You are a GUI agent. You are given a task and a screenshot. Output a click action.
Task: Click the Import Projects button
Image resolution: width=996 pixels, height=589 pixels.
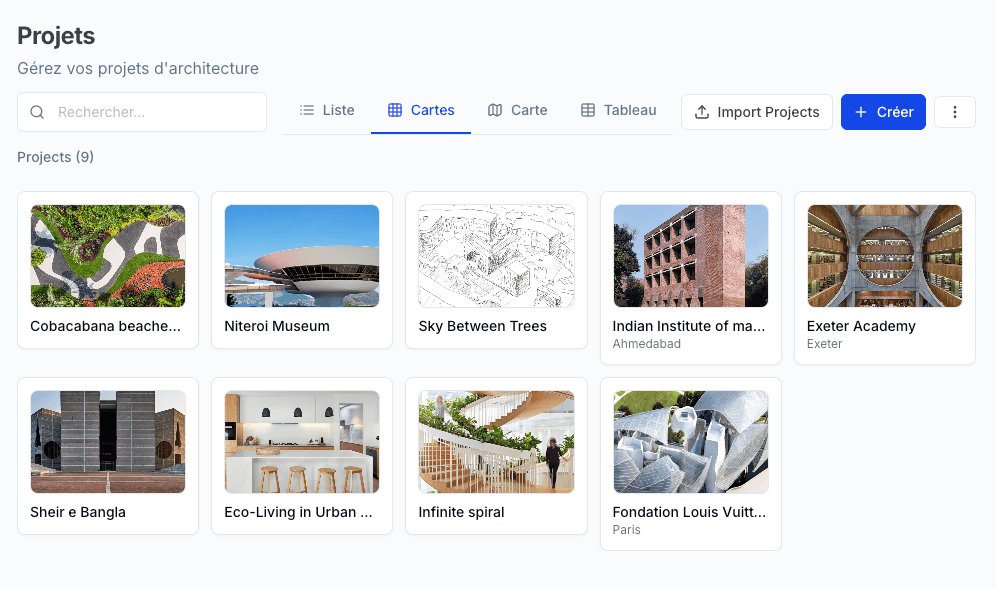pyautogui.click(x=757, y=112)
